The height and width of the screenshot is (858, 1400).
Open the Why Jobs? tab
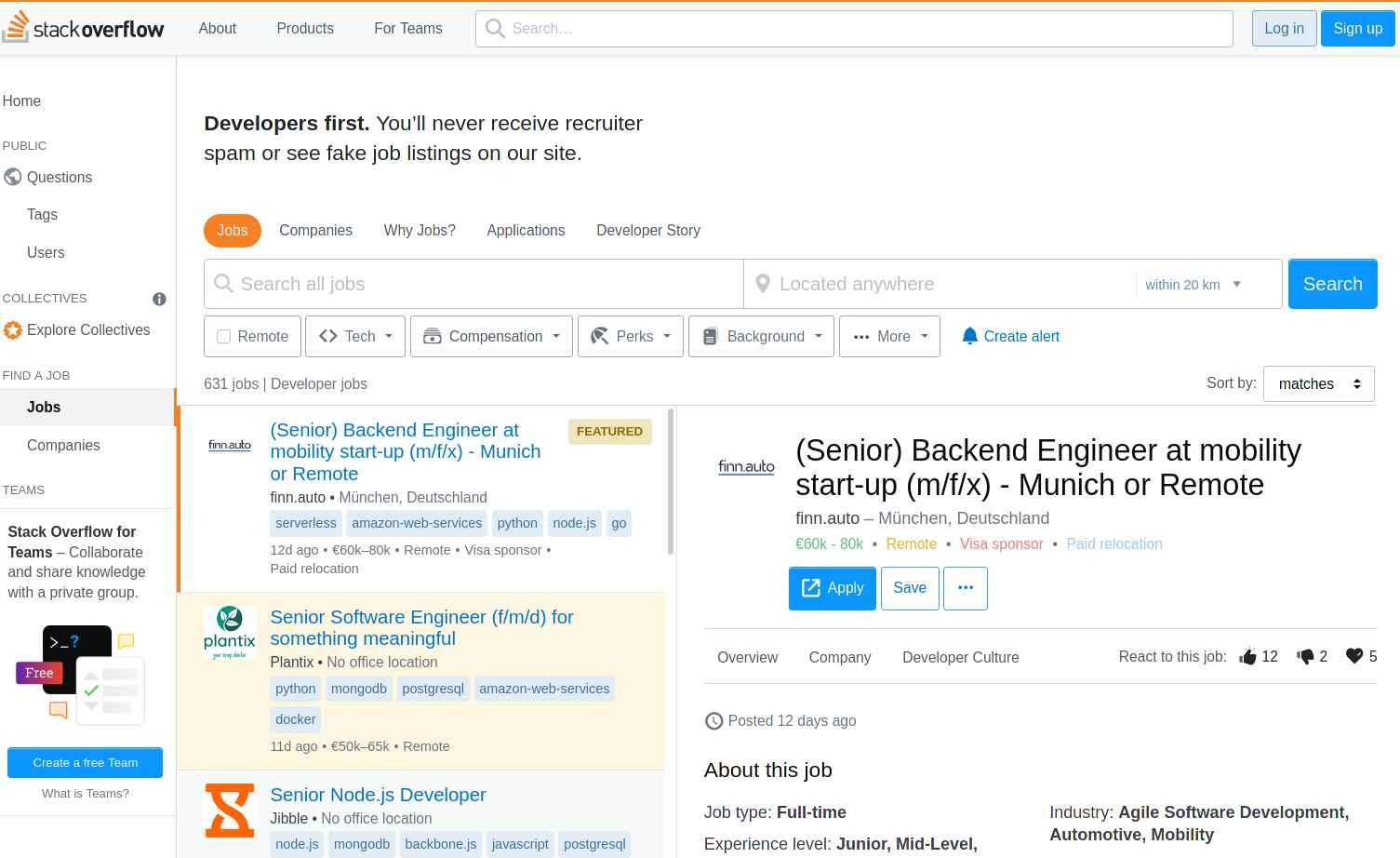[420, 231]
